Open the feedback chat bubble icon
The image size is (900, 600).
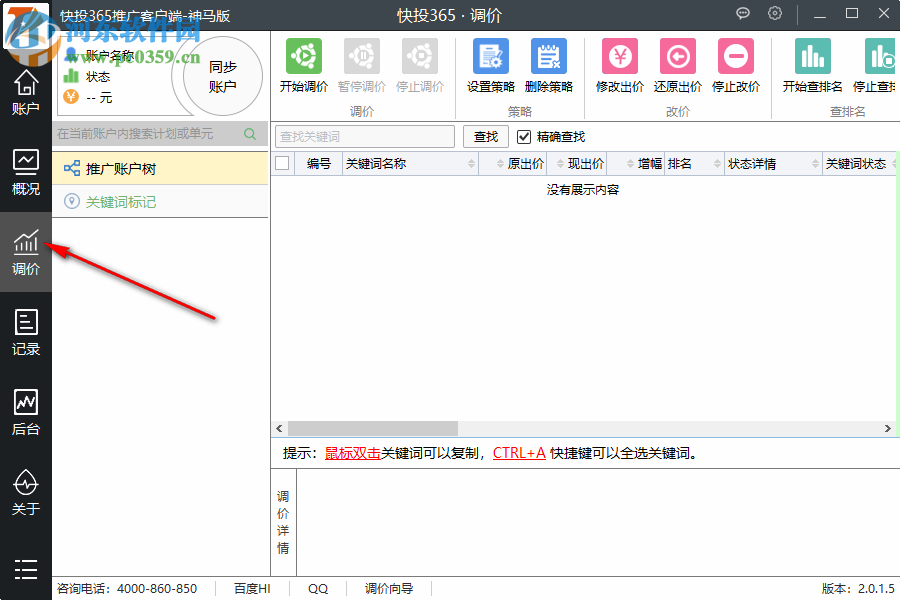click(x=743, y=13)
